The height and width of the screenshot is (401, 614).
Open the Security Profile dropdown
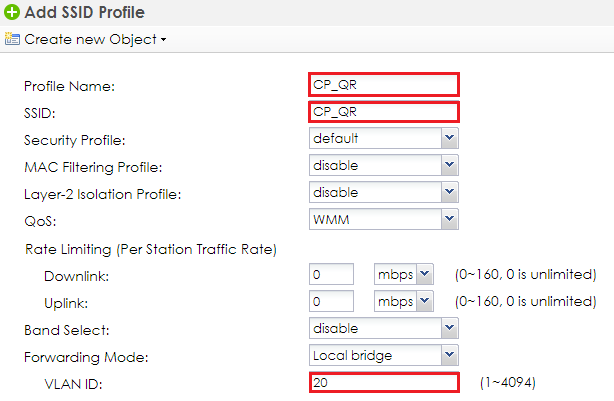tap(384, 138)
